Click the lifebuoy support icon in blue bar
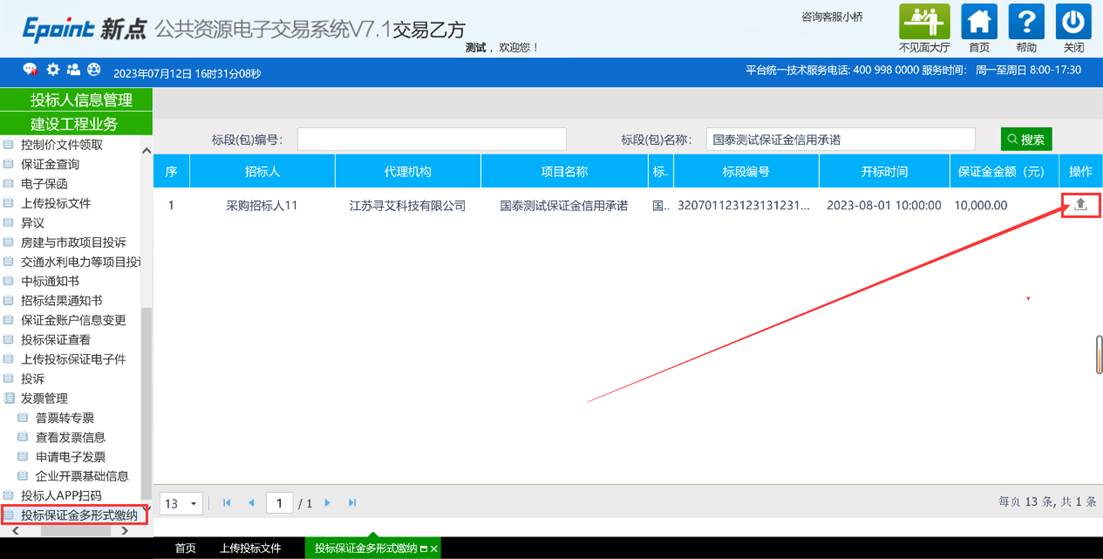 click(x=94, y=70)
